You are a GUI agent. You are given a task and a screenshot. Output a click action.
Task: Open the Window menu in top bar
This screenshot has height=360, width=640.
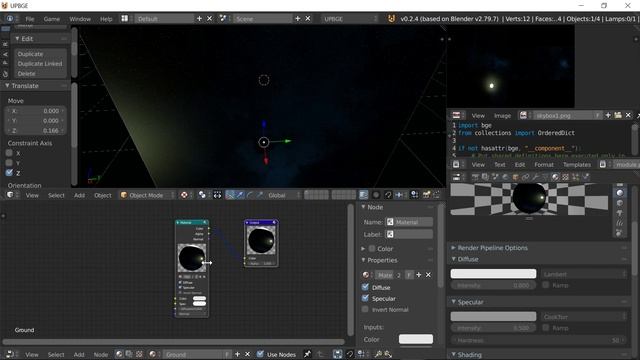coord(80,19)
